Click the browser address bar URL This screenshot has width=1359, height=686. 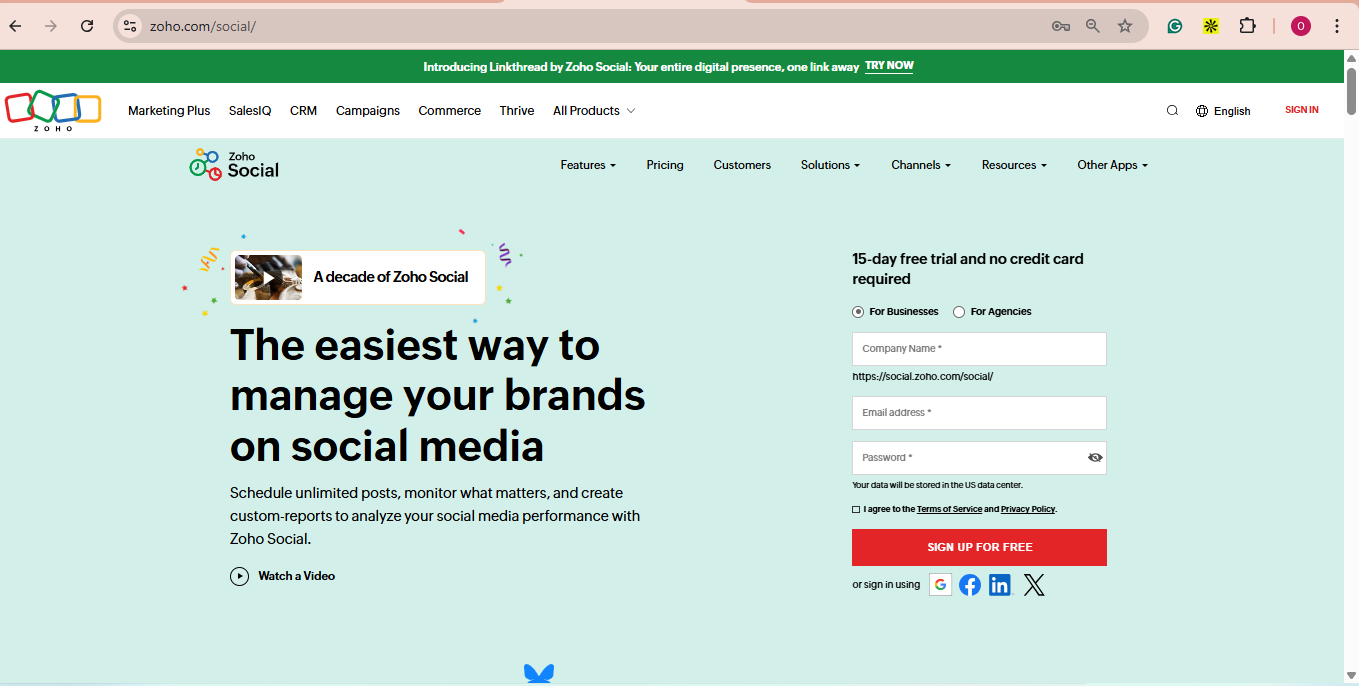point(203,26)
